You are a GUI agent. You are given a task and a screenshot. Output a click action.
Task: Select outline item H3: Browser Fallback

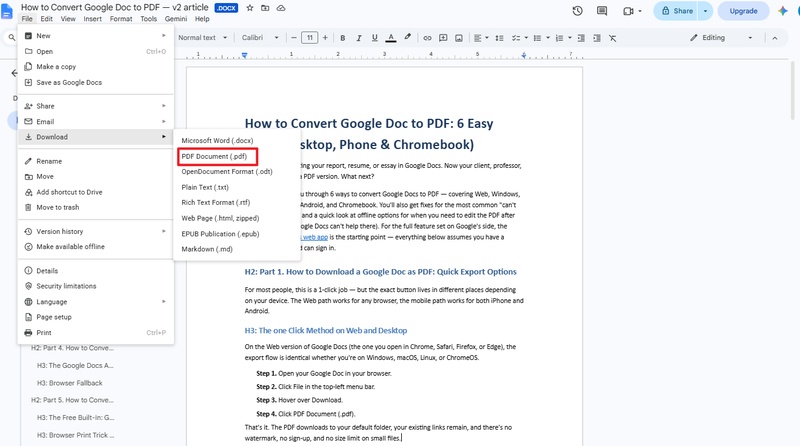(x=69, y=383)
